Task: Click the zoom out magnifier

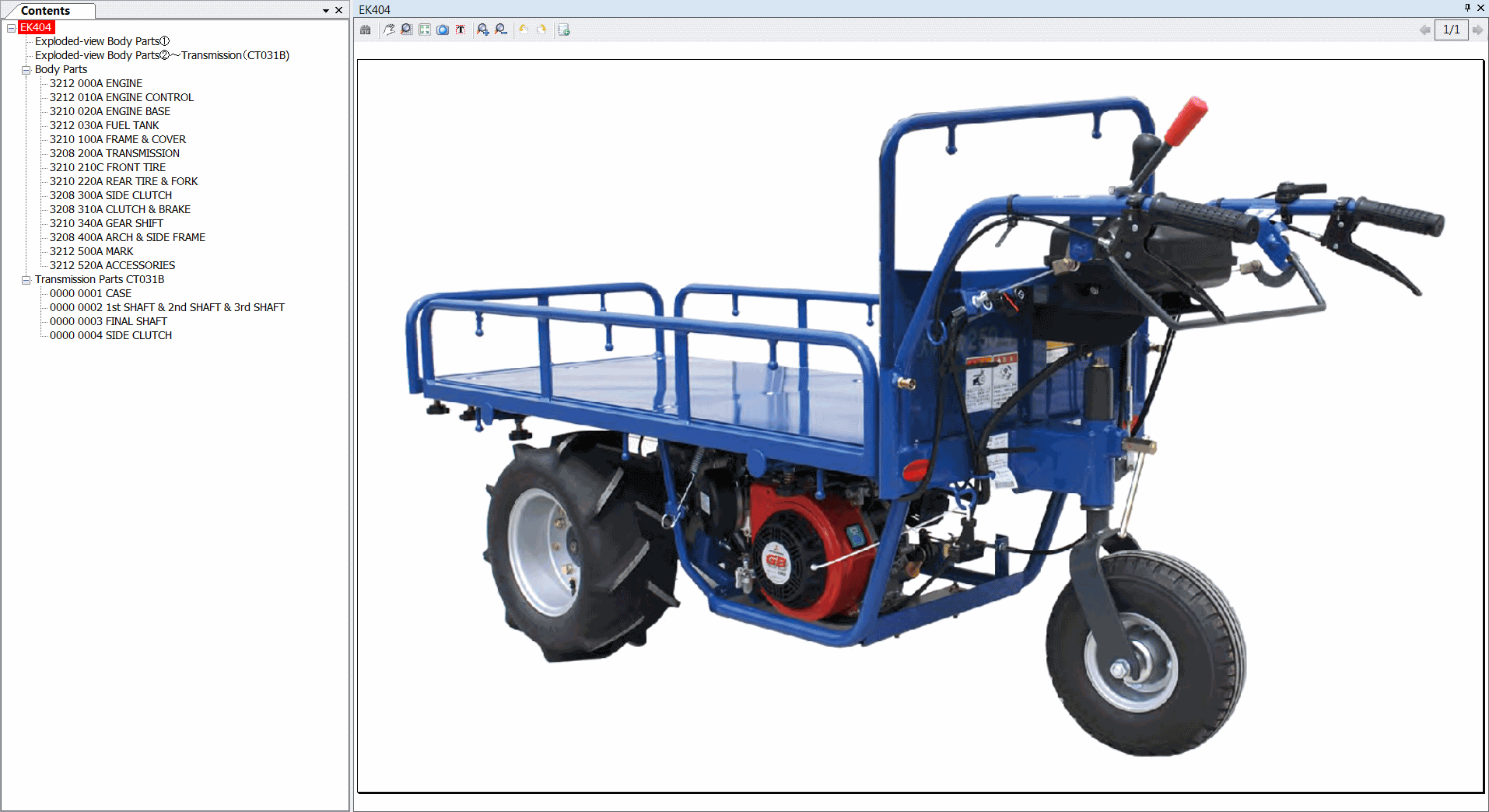Action: [x=501, y=30]
